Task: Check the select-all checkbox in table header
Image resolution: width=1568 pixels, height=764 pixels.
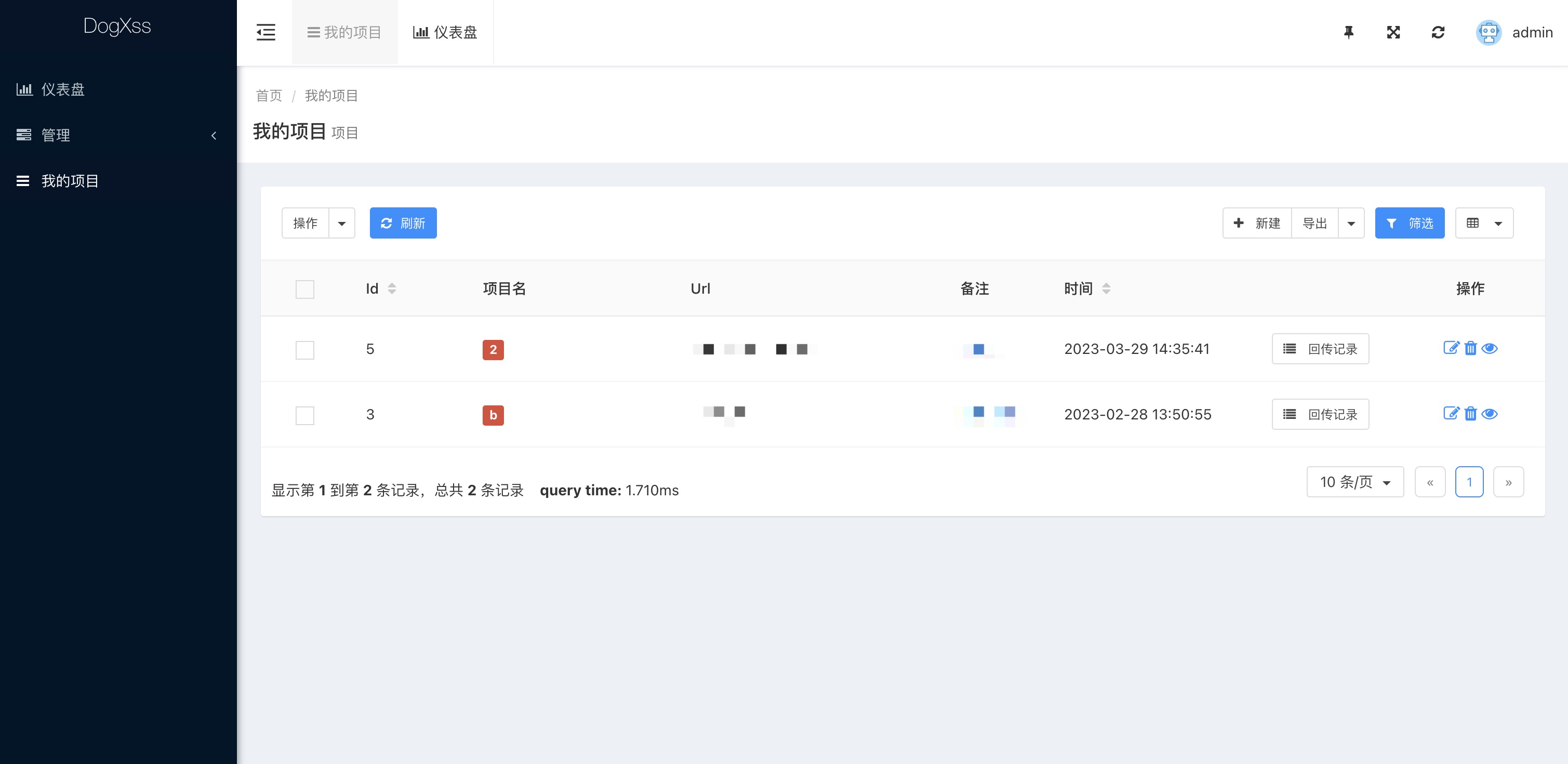Action: point(304,289)
